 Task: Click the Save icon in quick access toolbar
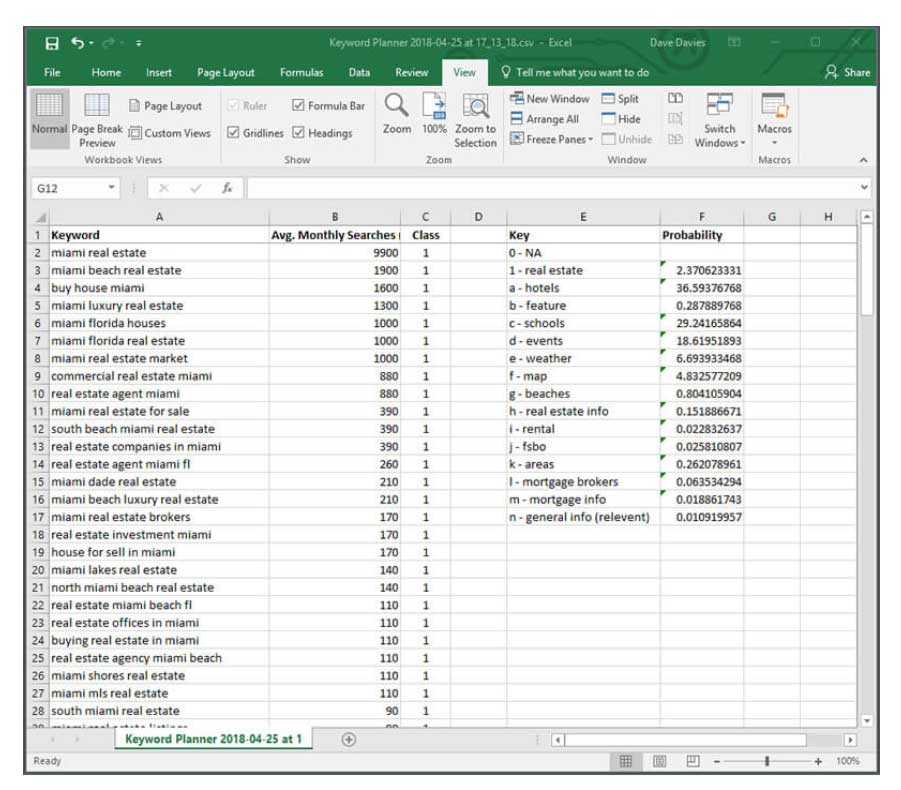(x=52, y=43)
